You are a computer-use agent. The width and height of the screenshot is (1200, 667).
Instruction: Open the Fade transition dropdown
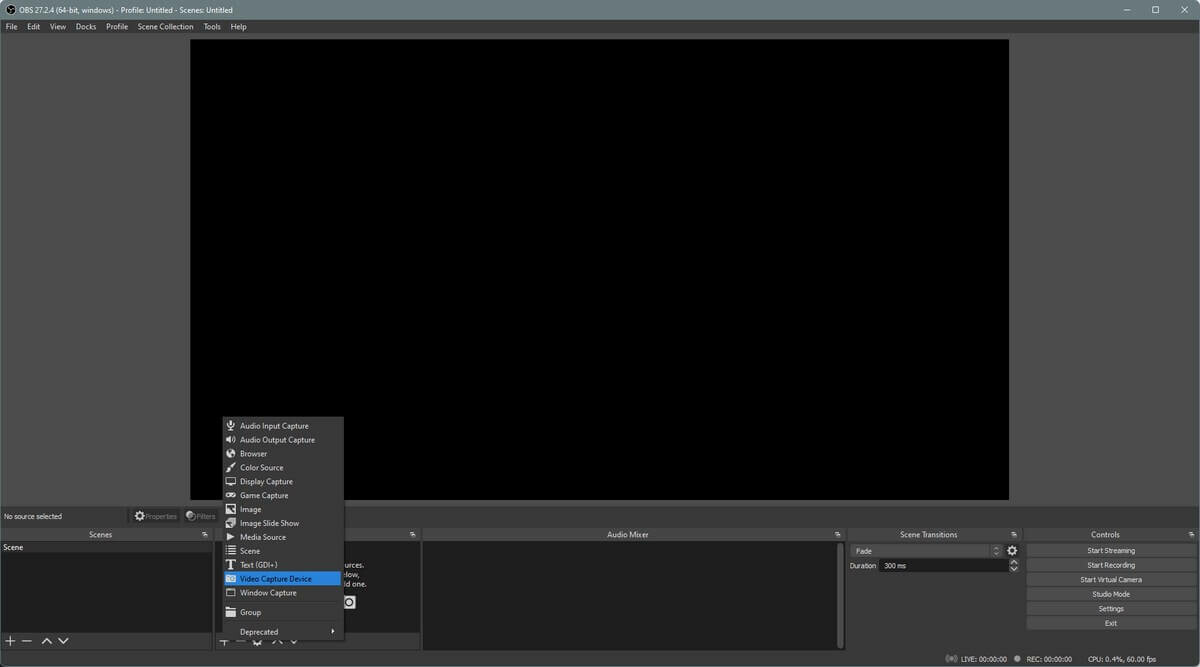coord(925,551)
